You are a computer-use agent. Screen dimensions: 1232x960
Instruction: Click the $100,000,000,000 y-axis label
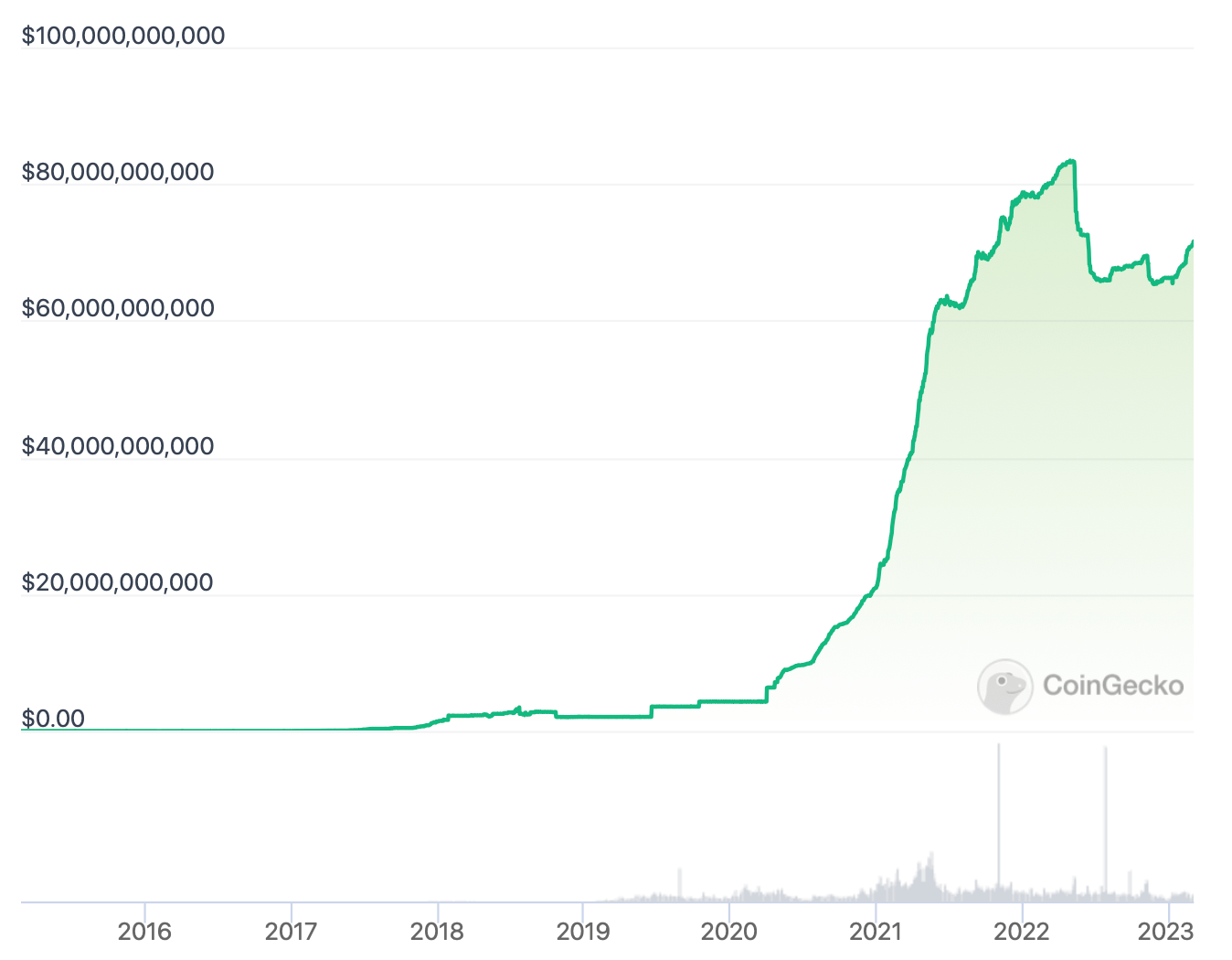pos(123,36)
